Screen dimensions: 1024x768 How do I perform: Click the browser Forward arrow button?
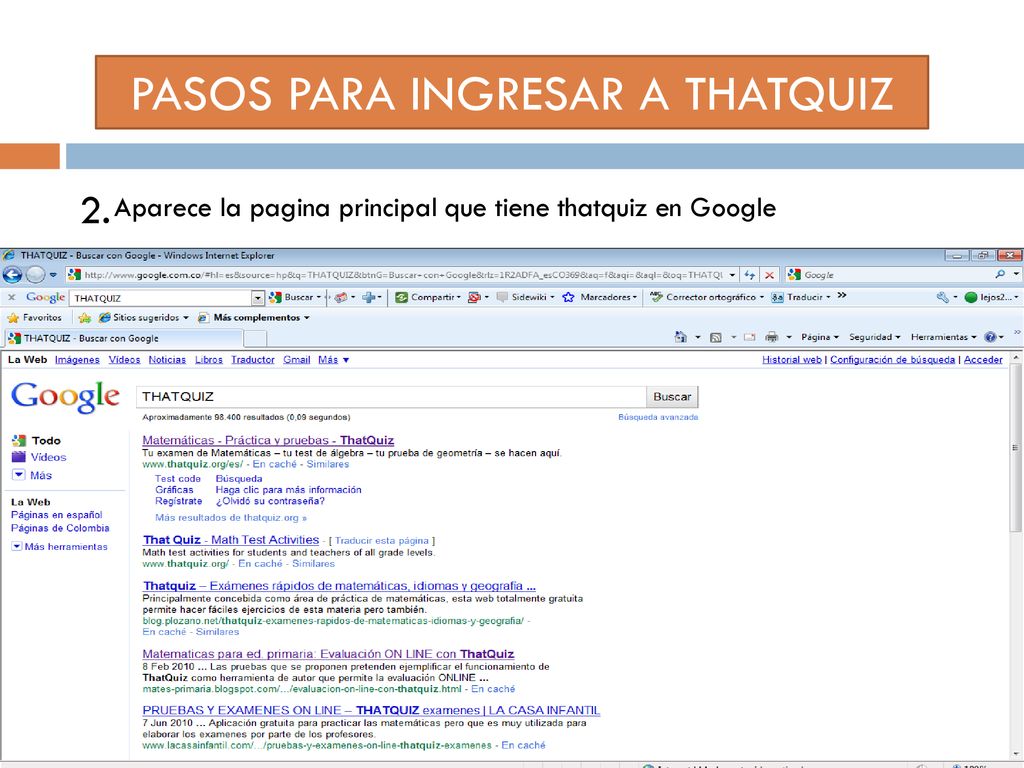pos(35,275)
